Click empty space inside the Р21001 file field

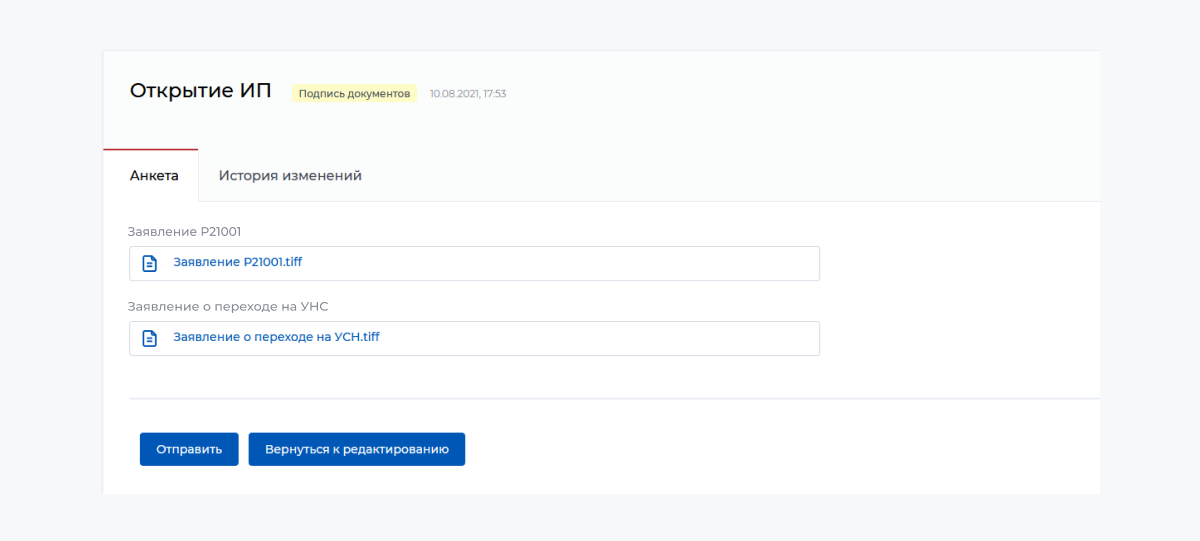(600, 263)
